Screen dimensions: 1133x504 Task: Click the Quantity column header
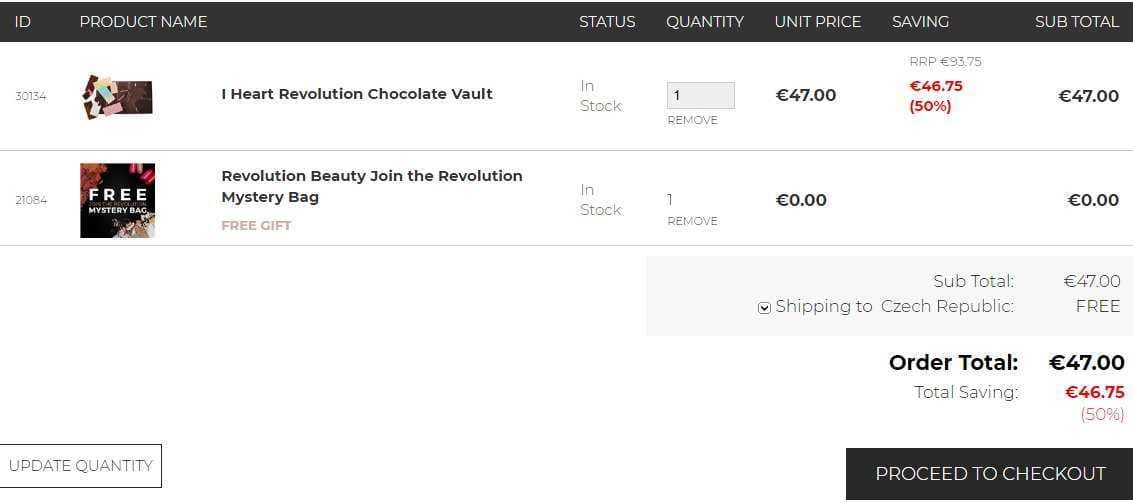[705, 21]
